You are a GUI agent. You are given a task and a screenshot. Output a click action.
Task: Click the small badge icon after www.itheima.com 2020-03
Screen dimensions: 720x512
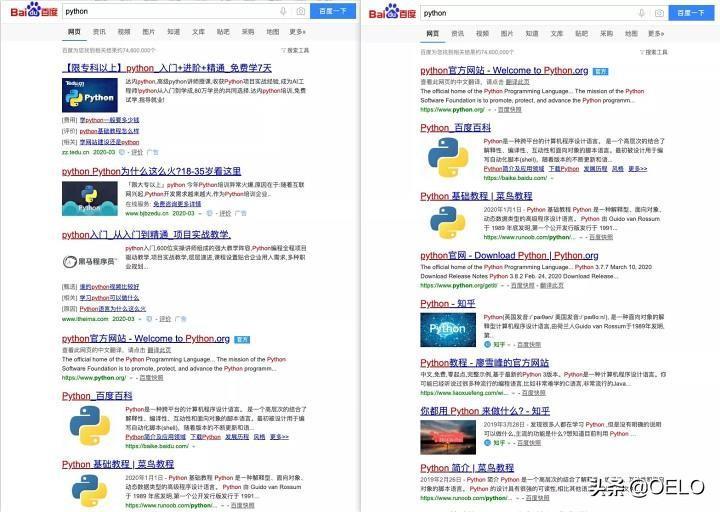pyautogui.click(x=149, y=319)
